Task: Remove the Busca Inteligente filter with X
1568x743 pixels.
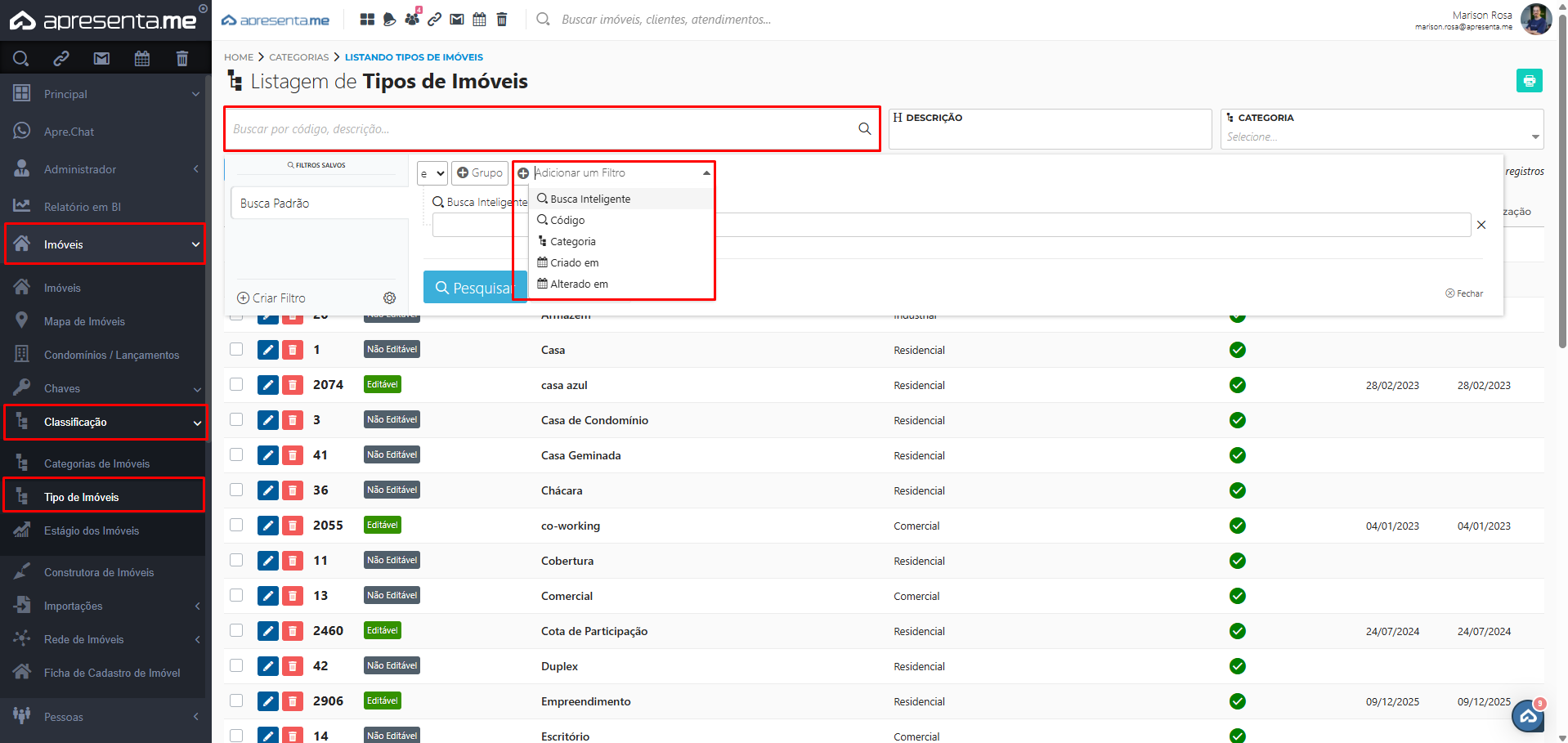Action: [1481, 225]
